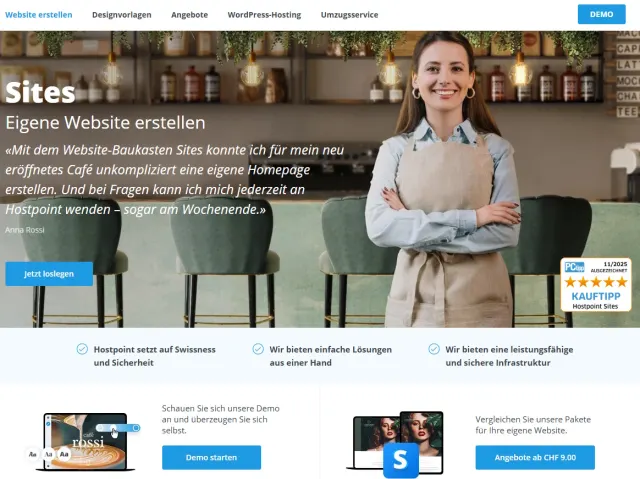The width and height of the screenshot is (640, 479).
Task: Click checkmark icon beside leistungsfähige Infrastruktur text
Action: pos(434,349)
